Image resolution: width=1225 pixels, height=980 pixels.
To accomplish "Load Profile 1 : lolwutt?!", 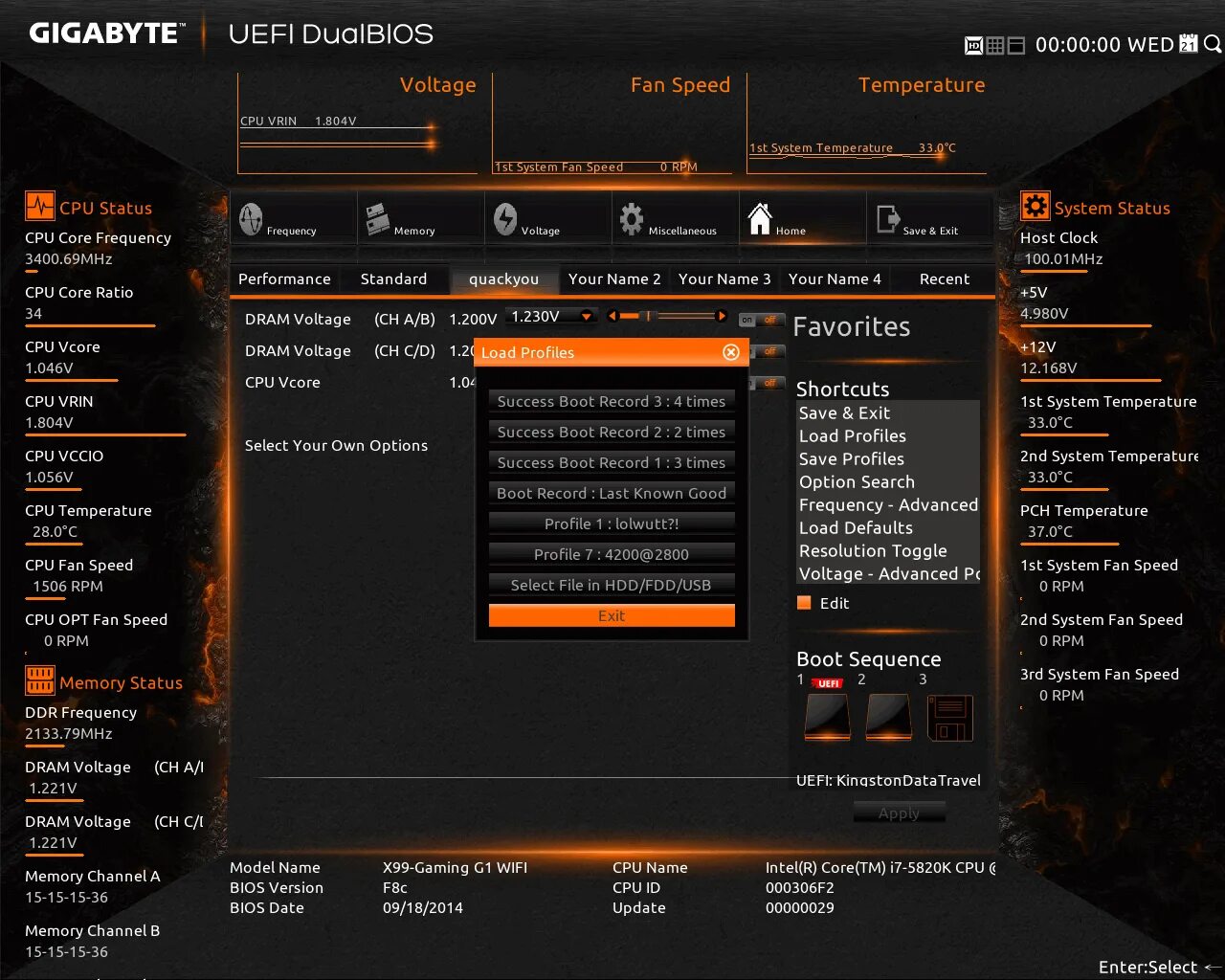I will 612,523.
